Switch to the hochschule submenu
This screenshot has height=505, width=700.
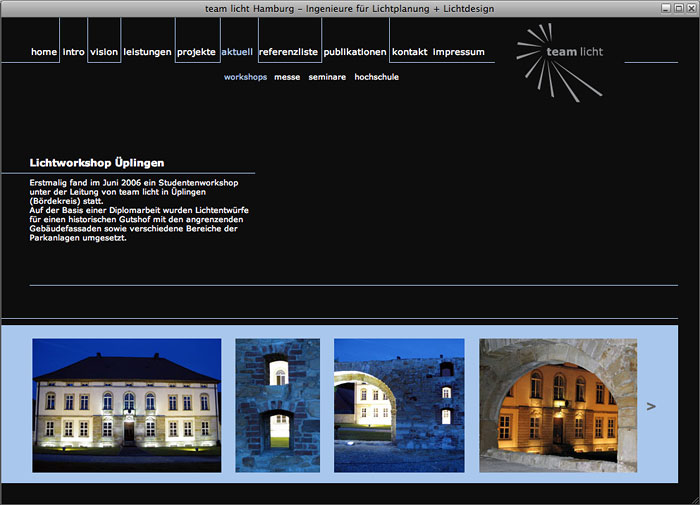376,77
